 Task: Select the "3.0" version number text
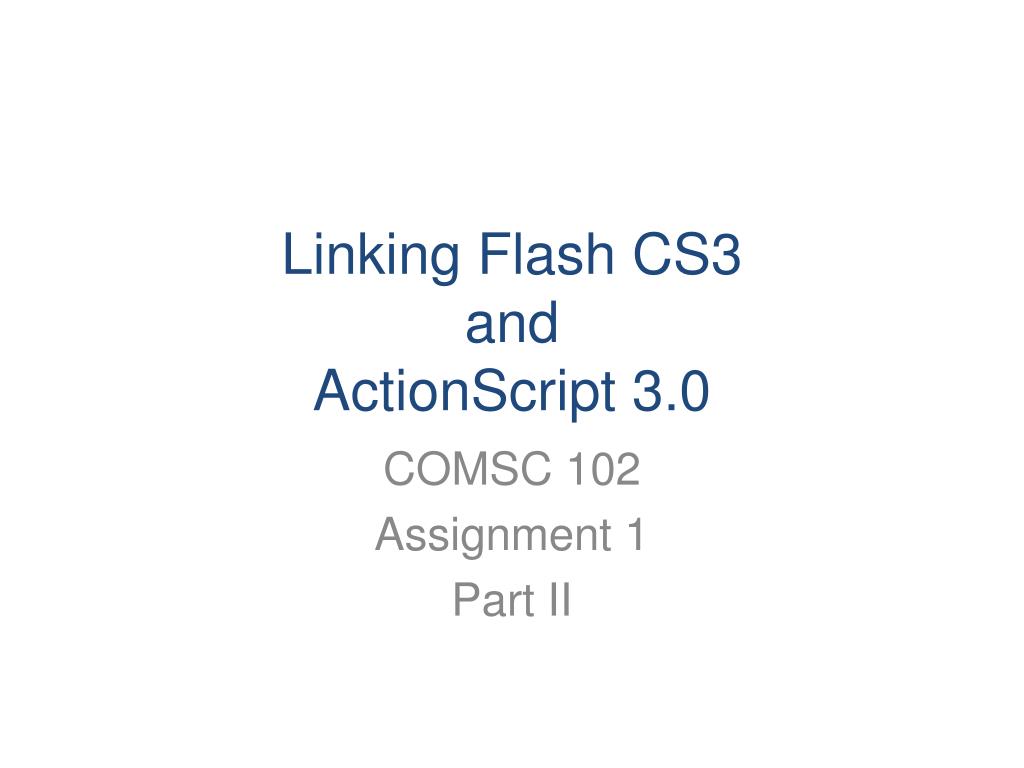[x=671, y=391]
